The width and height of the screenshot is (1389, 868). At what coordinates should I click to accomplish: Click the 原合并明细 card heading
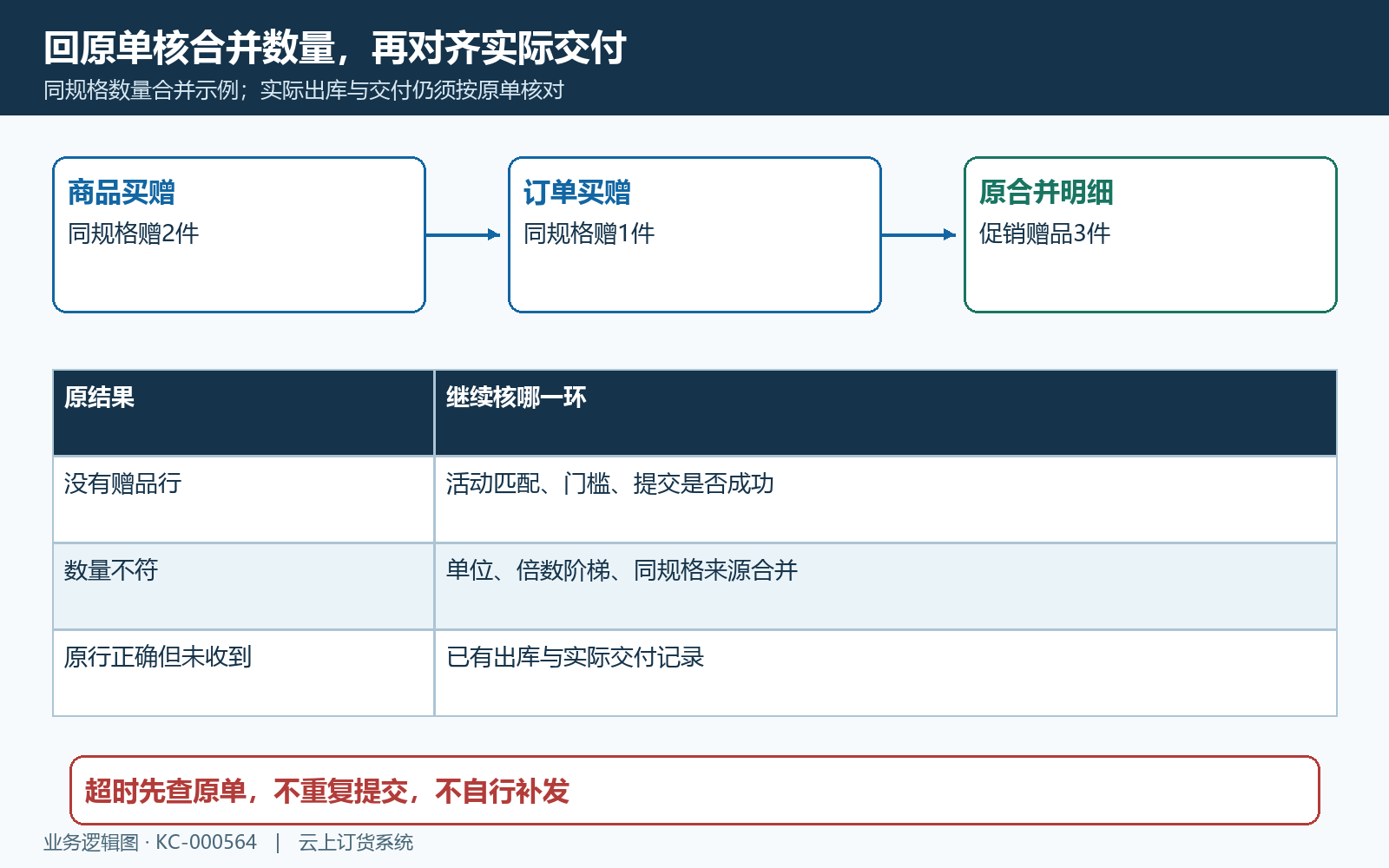tap(1046, 192)
